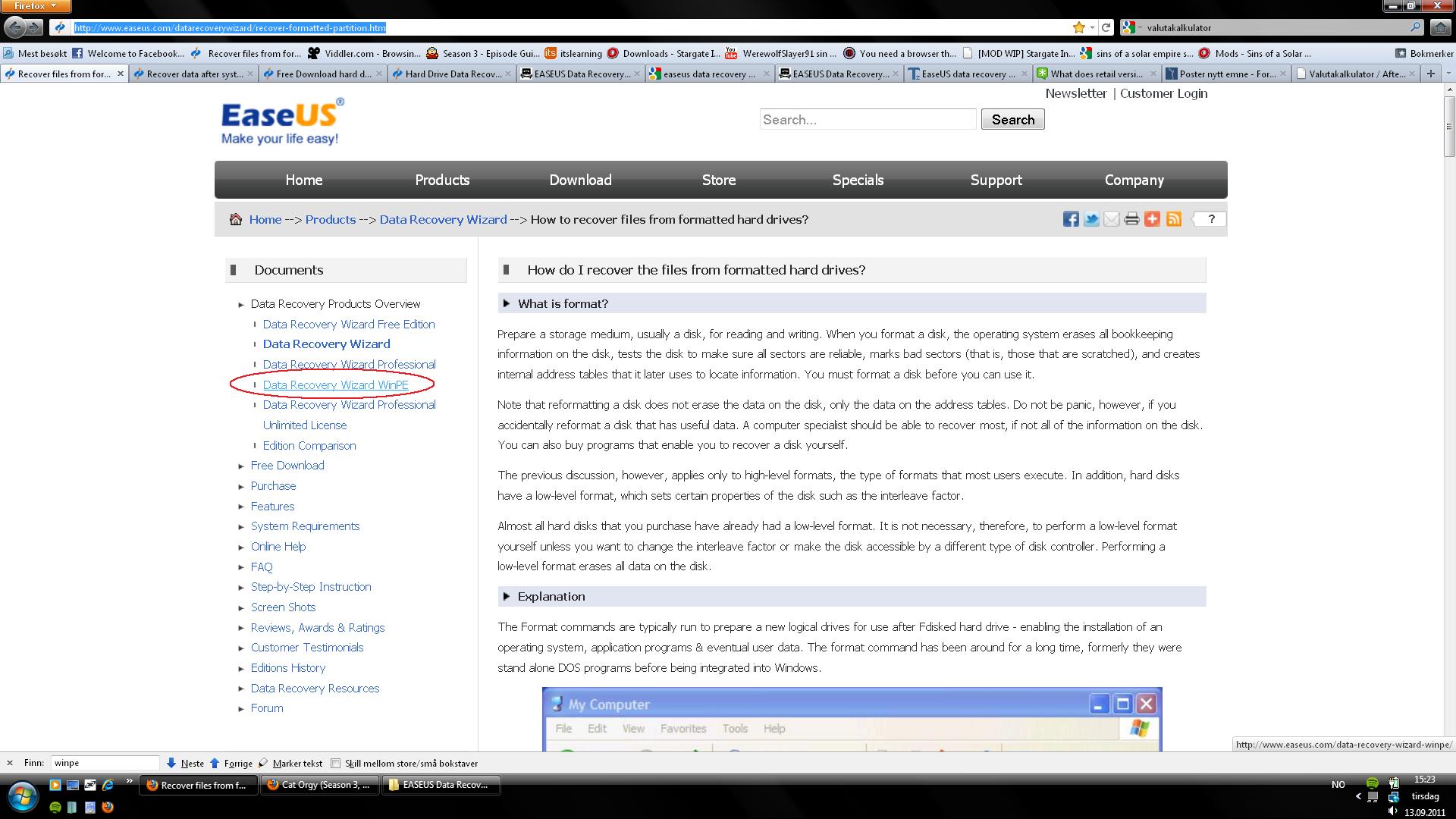Viewport: 1456px width, 819px height.
Task: Click the EaseUS logo
Action: coord(282,121)
